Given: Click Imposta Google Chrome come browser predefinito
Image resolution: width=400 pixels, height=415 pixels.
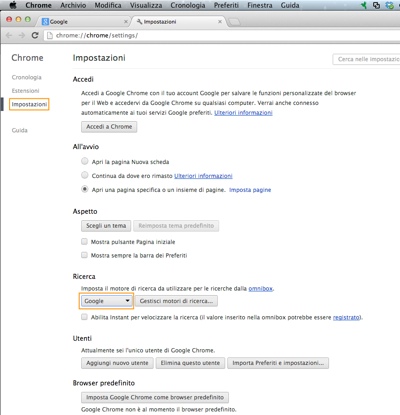Looking at the screenshot, I should tap(155, 397).
